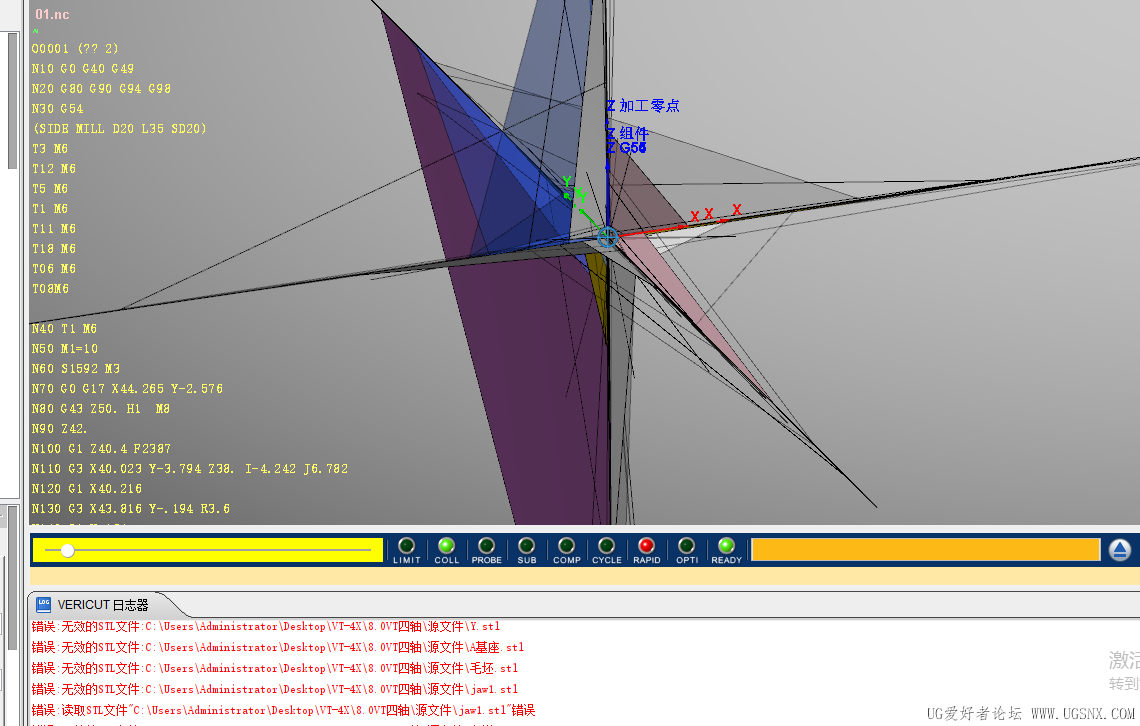The image size is (1140, 726).
Task: Click the COLL collision indicator light
Action: (x=447, y=548)
